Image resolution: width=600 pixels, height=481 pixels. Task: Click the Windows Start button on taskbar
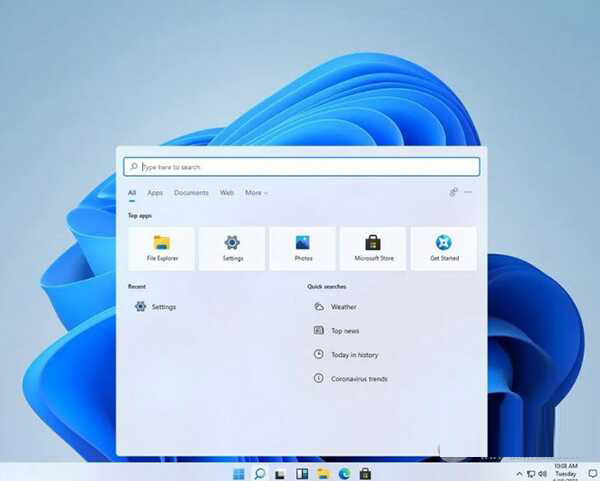click(239, 473)
